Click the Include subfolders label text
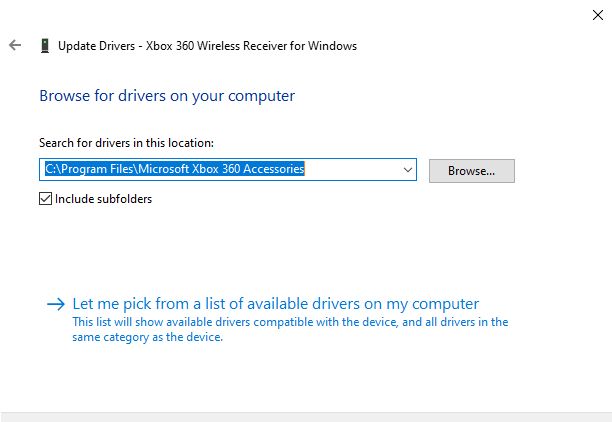Screen dimensions: 612x422 104,198
